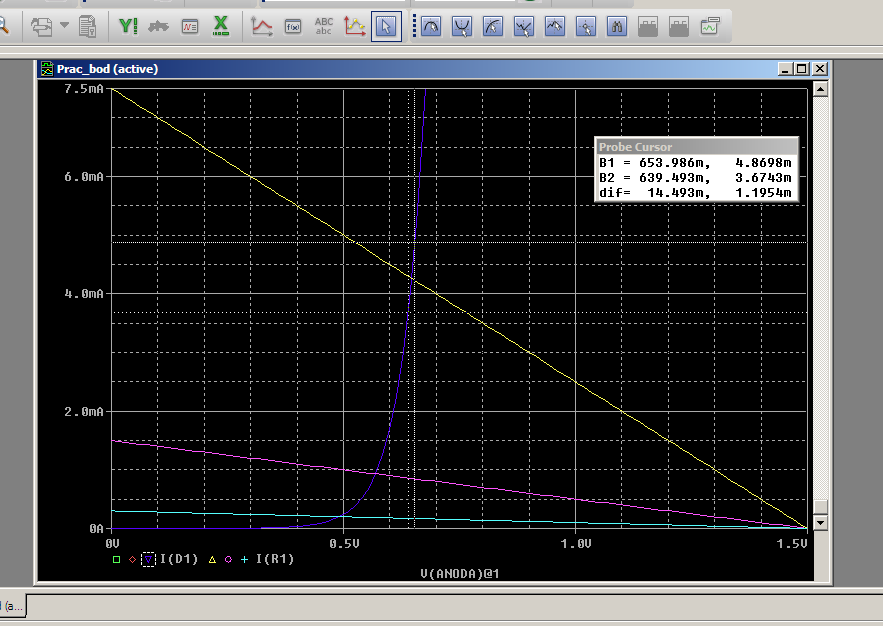883x626 pixels.
Task: Click the Add Trace icon
Action: point(261,26)
